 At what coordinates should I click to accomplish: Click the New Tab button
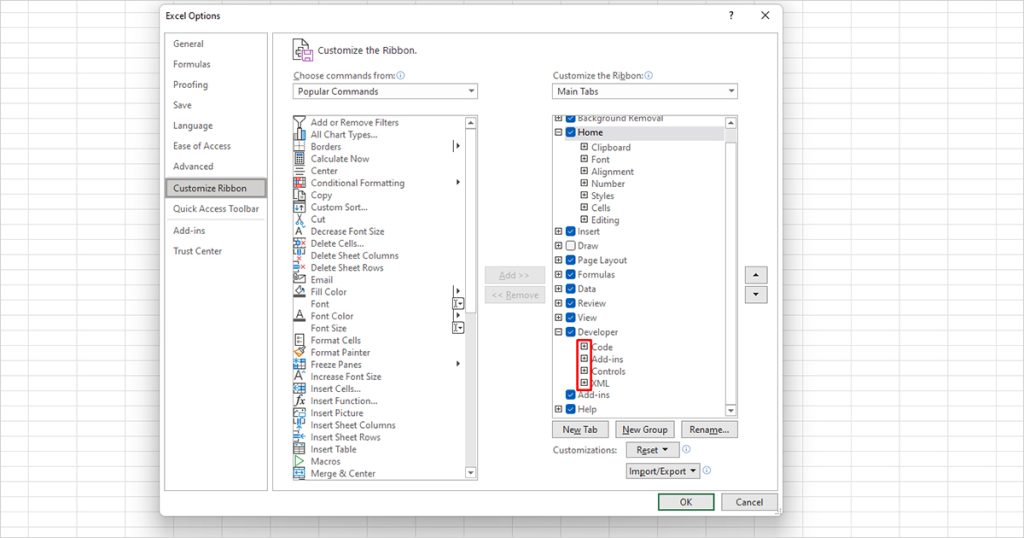[x=580, y=430]
